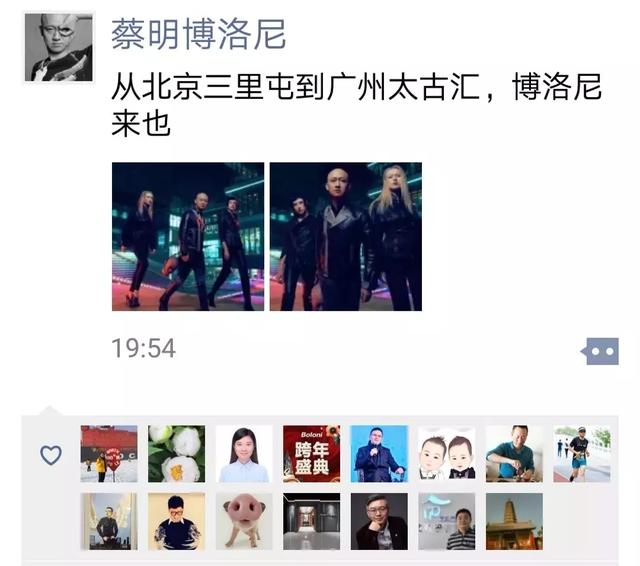
Task: Open liker avatar of dark hallway interior
Action: pyautogui.click(x=311, y=521)
